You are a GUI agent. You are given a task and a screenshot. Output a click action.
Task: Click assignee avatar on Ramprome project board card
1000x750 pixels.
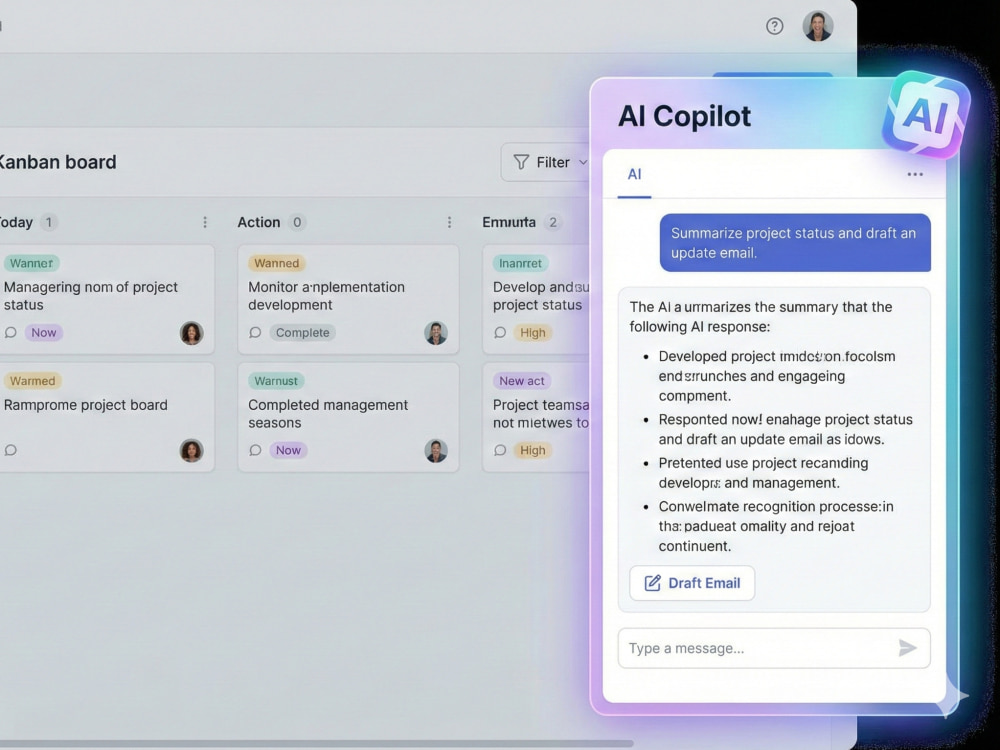click(191, 450)
